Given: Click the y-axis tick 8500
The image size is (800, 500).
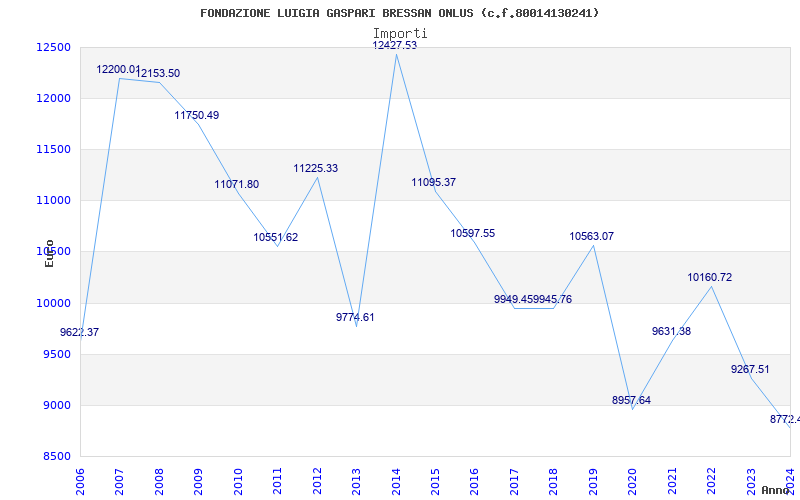Looking at the screenshot, I should [x=57, y=457].
